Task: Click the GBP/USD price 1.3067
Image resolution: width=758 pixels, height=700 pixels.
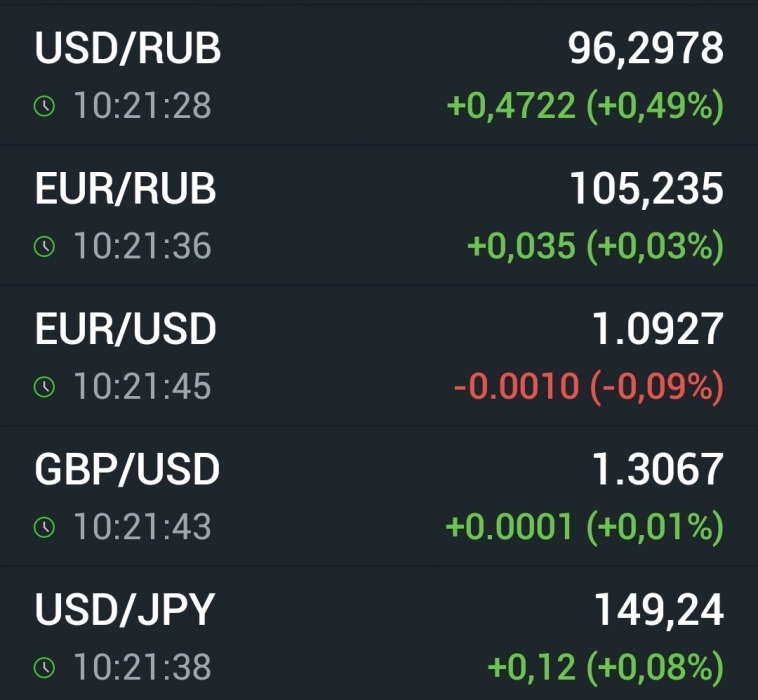Action: (x=658, y=469)
